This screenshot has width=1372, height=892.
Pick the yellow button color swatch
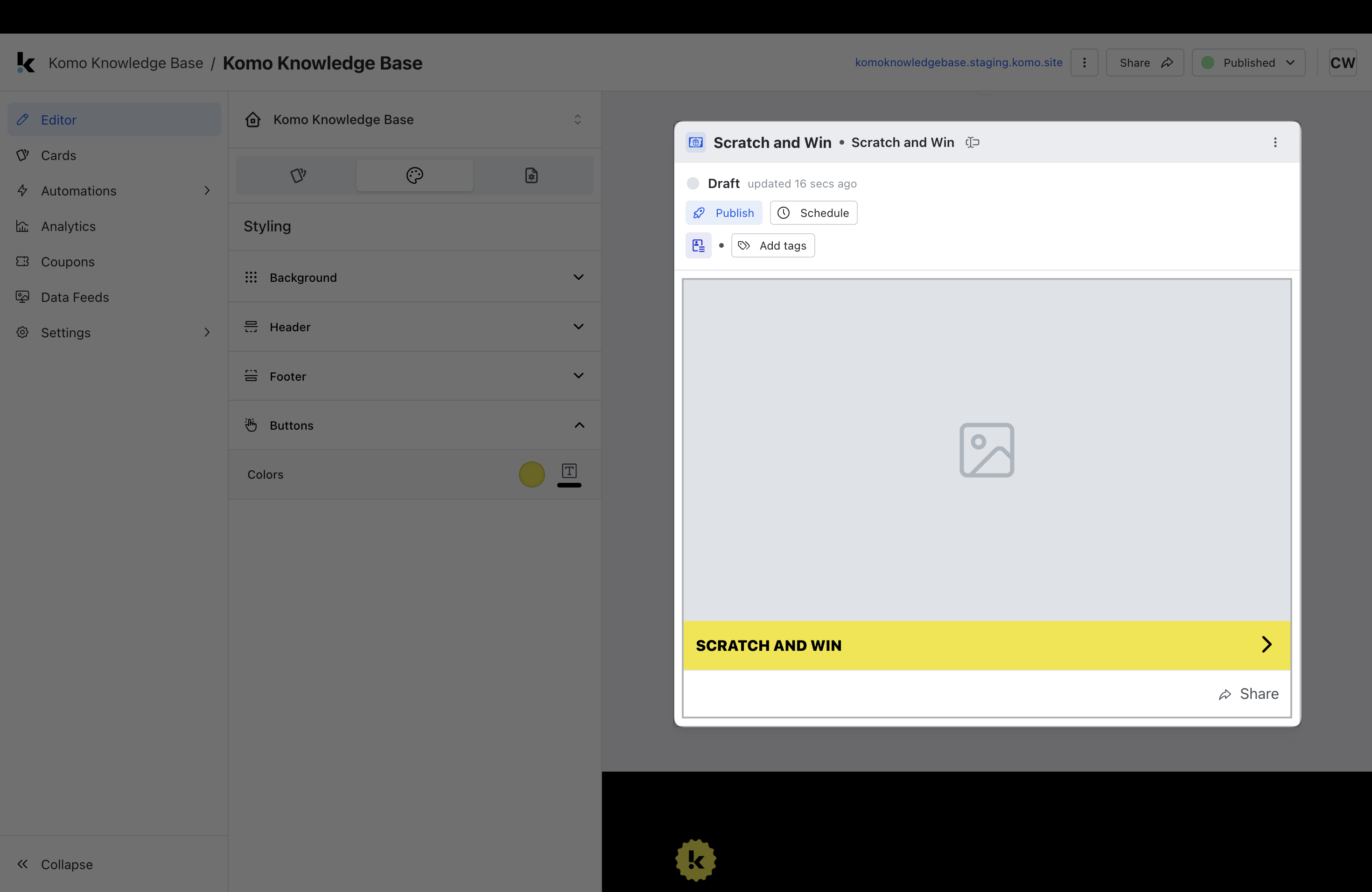point(532,474)
